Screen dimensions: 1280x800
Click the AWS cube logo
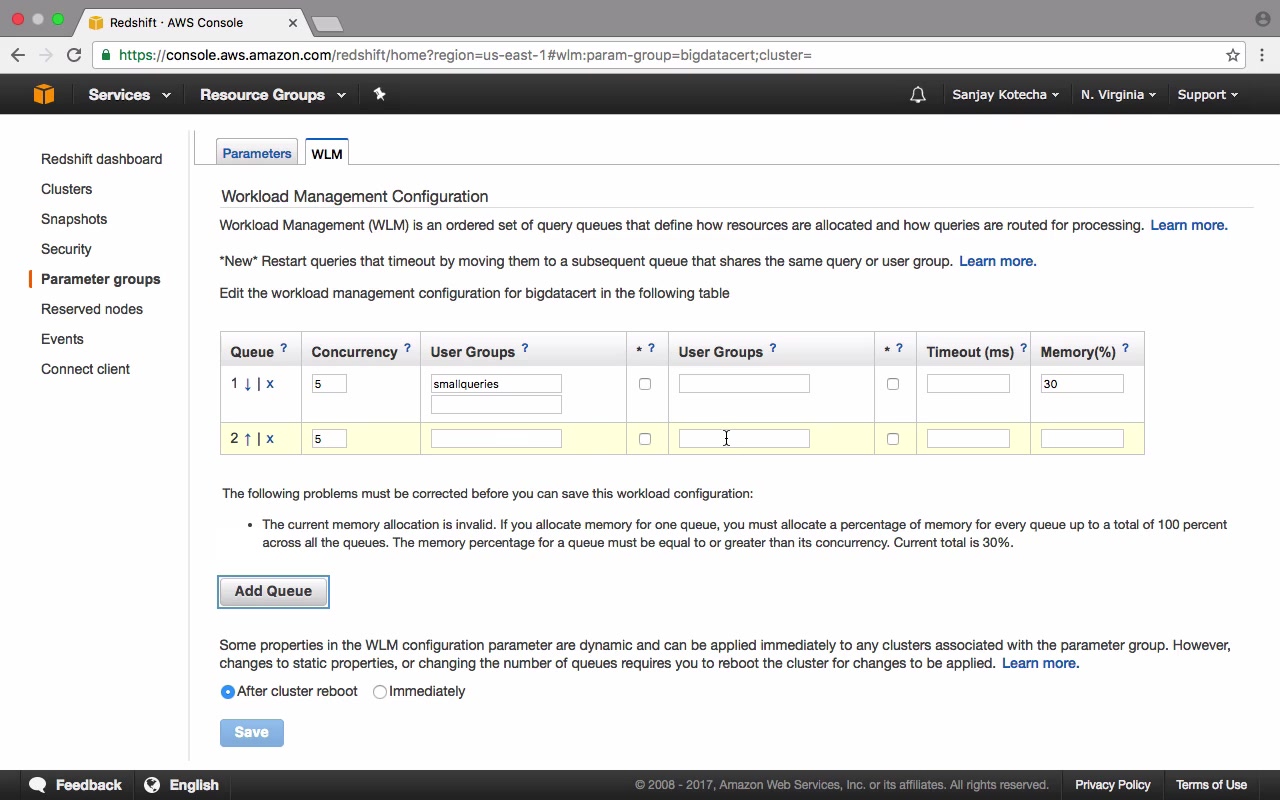(44, 94)
